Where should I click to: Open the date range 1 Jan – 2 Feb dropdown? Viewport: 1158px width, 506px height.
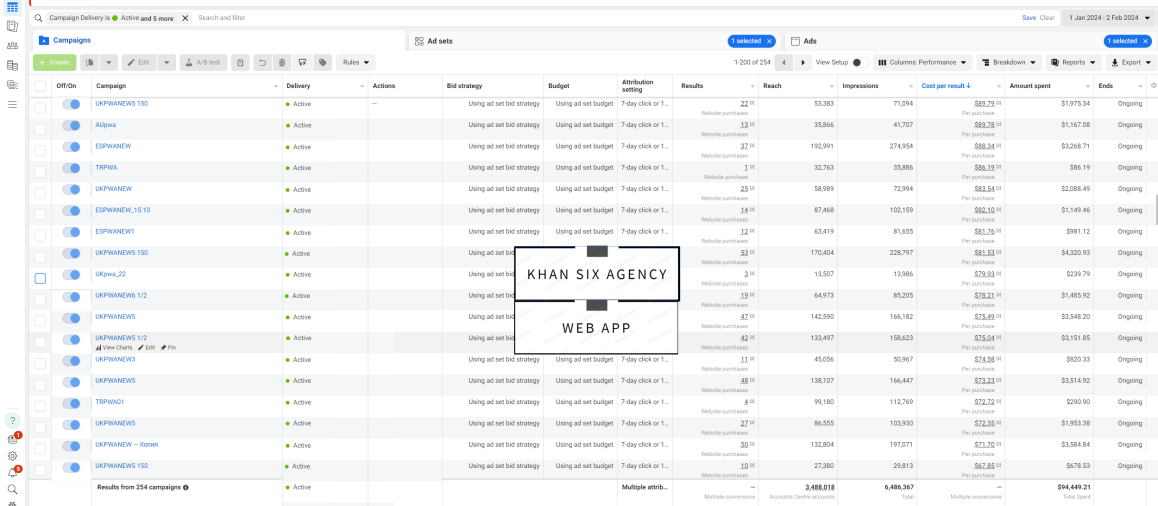pyautogui.click(x=1109, y=18)
